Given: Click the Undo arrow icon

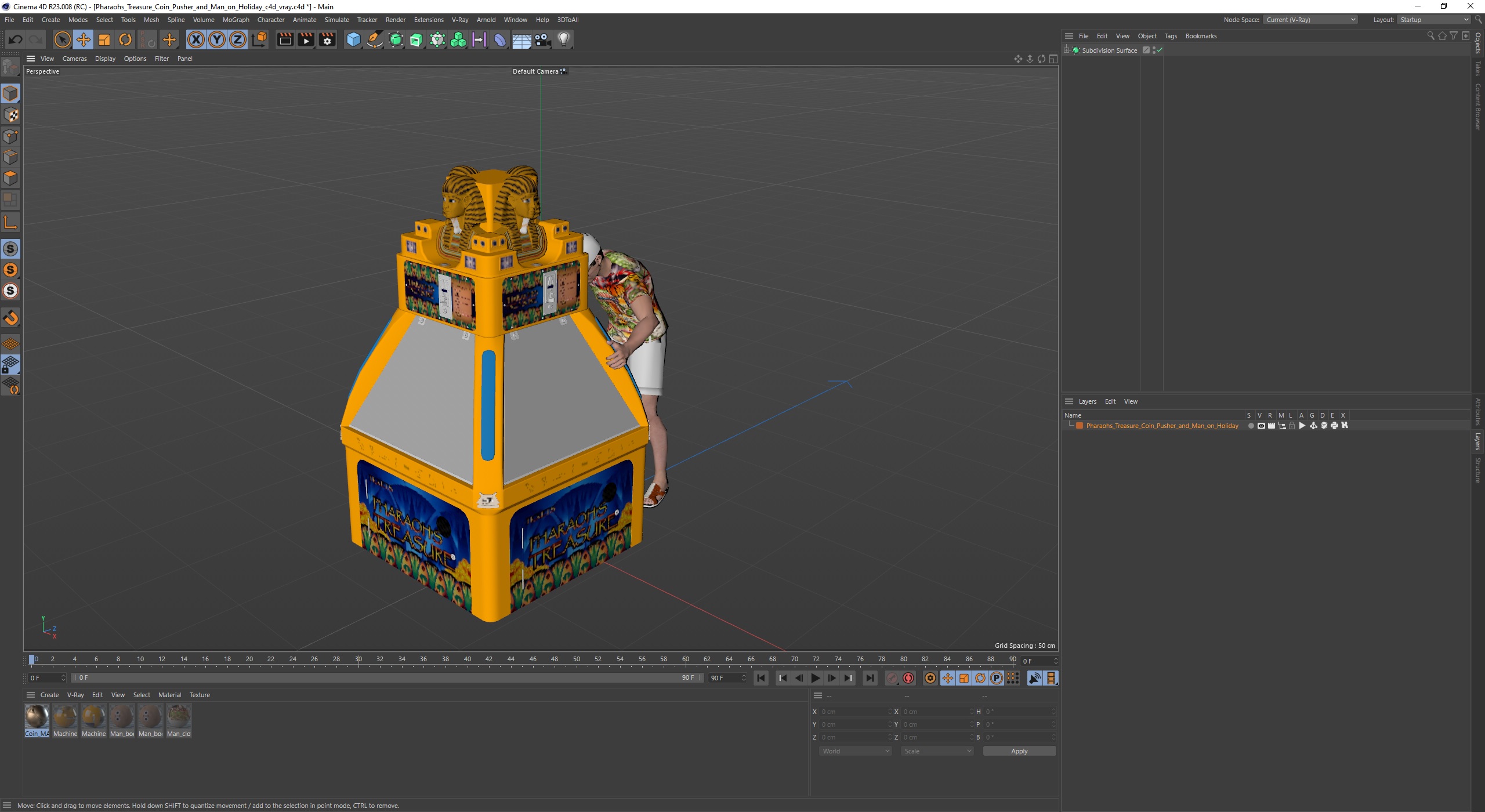Looking at the screenshot, I should click(15, 39).
